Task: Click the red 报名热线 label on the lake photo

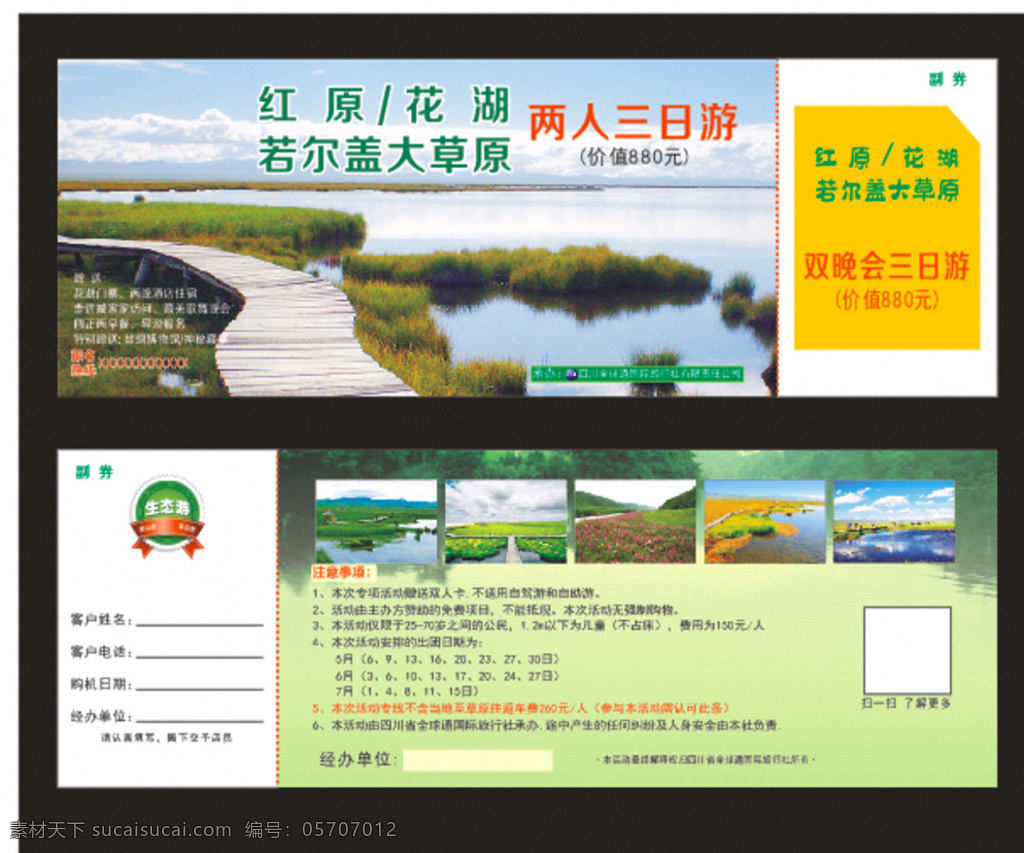Action: (84, 363)
